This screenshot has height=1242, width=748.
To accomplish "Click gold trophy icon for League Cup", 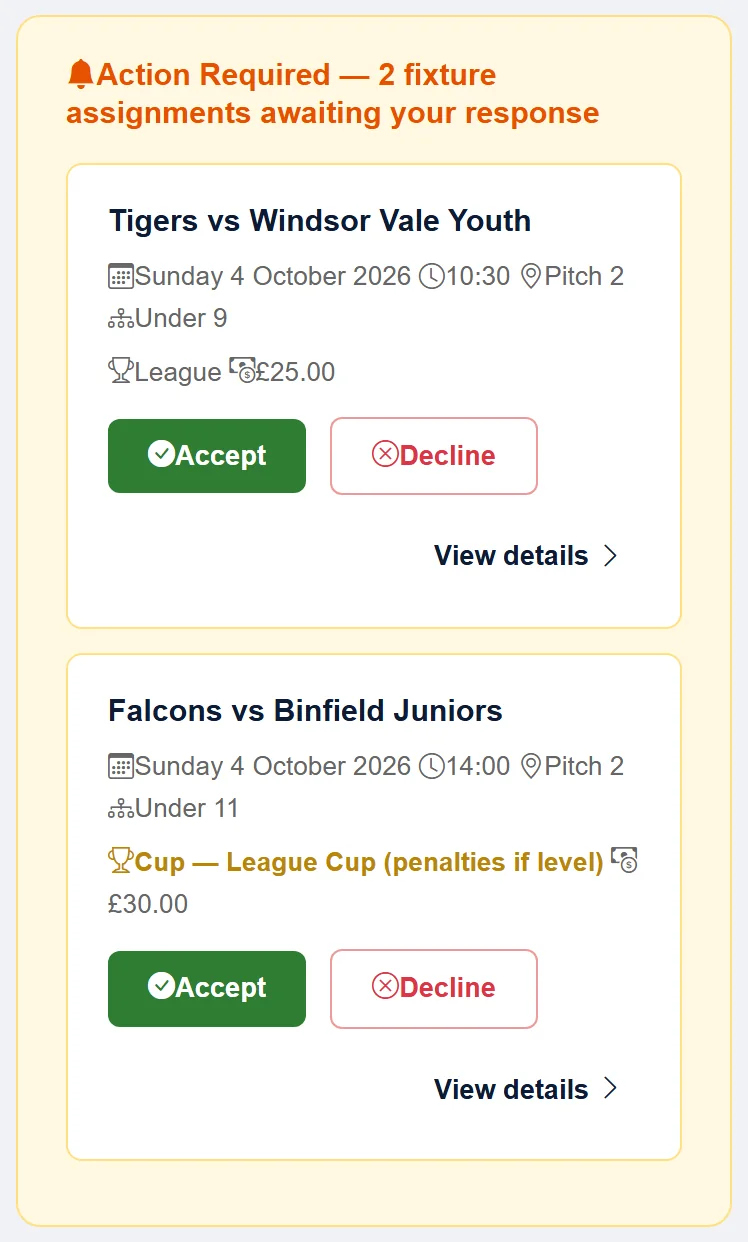I will (x=121, y=860).
